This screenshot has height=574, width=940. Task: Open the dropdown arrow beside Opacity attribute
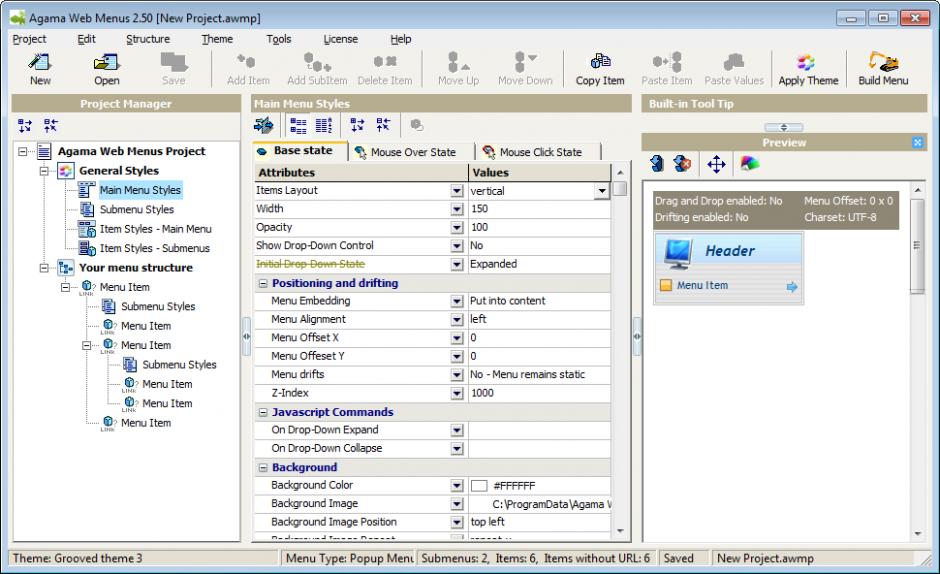tap(457, 227)
